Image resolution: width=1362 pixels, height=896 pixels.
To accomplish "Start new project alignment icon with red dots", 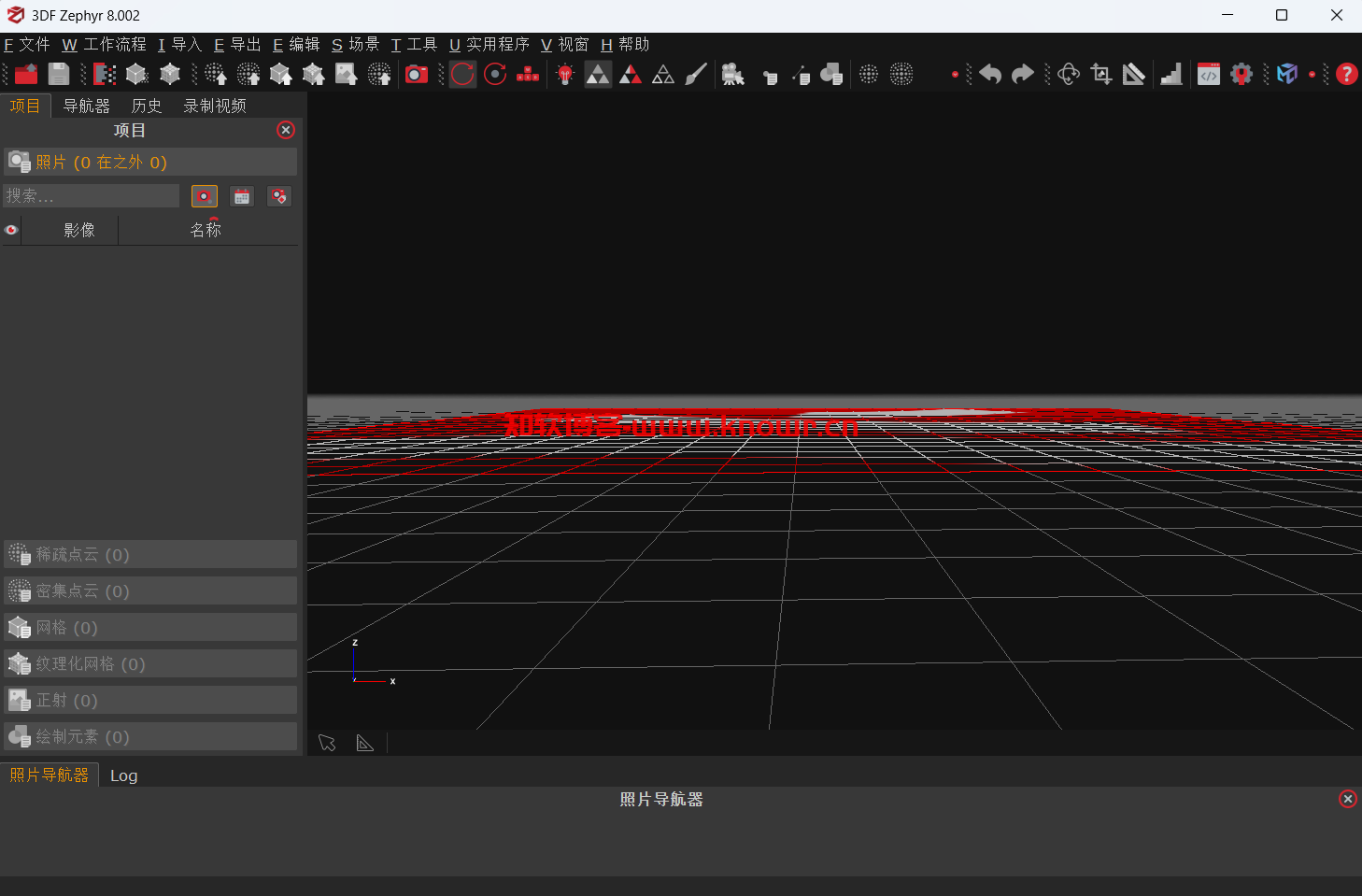I will 105,75.
